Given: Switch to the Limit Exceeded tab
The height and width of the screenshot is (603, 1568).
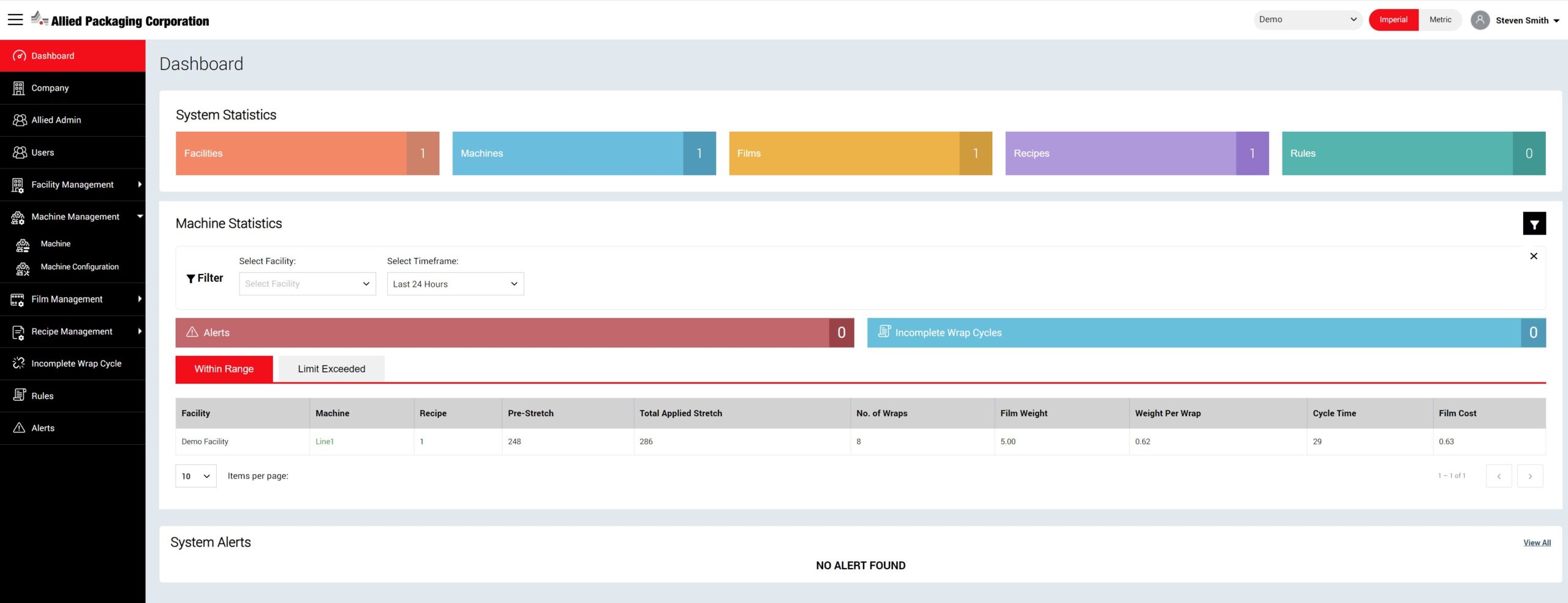Looking at the screenshot, I should [x=331, y=369].
